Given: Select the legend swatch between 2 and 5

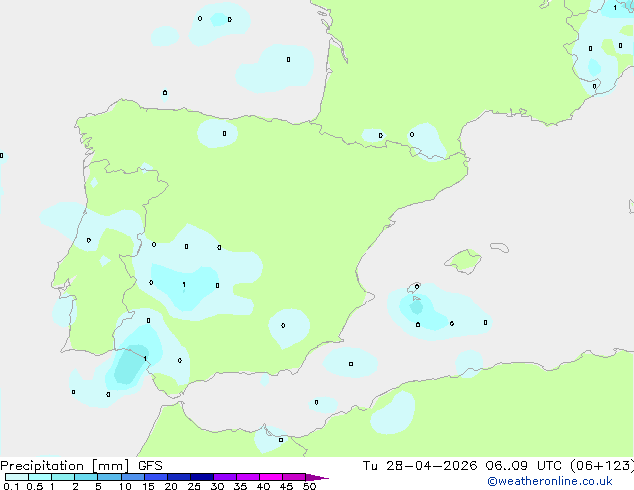Looking at the screenshot, I should pyautogui.click(x=86, y=477).
